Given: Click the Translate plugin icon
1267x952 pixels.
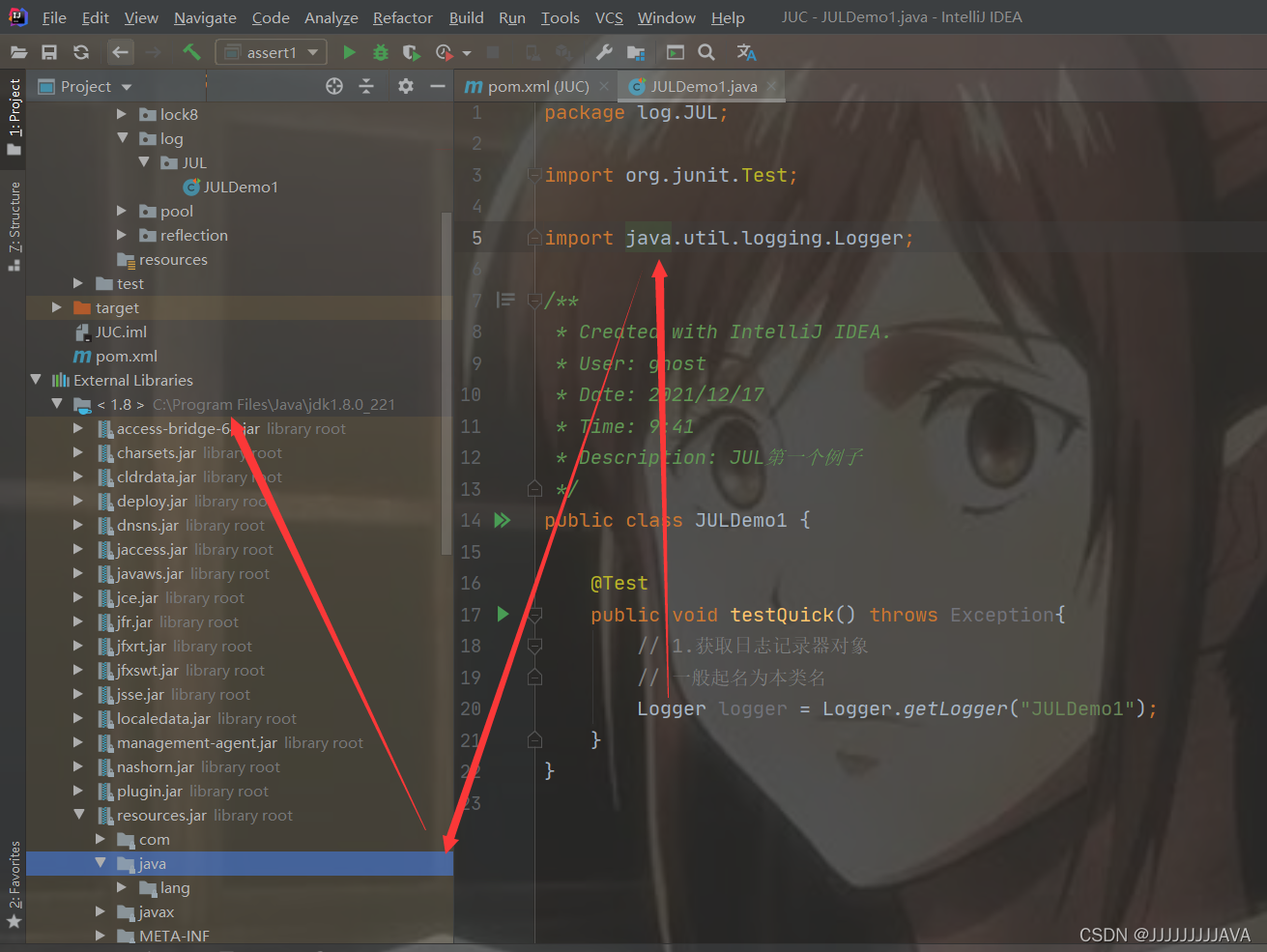Looking at the screenshot, I should pyautogui.click(x=746, y=52).
